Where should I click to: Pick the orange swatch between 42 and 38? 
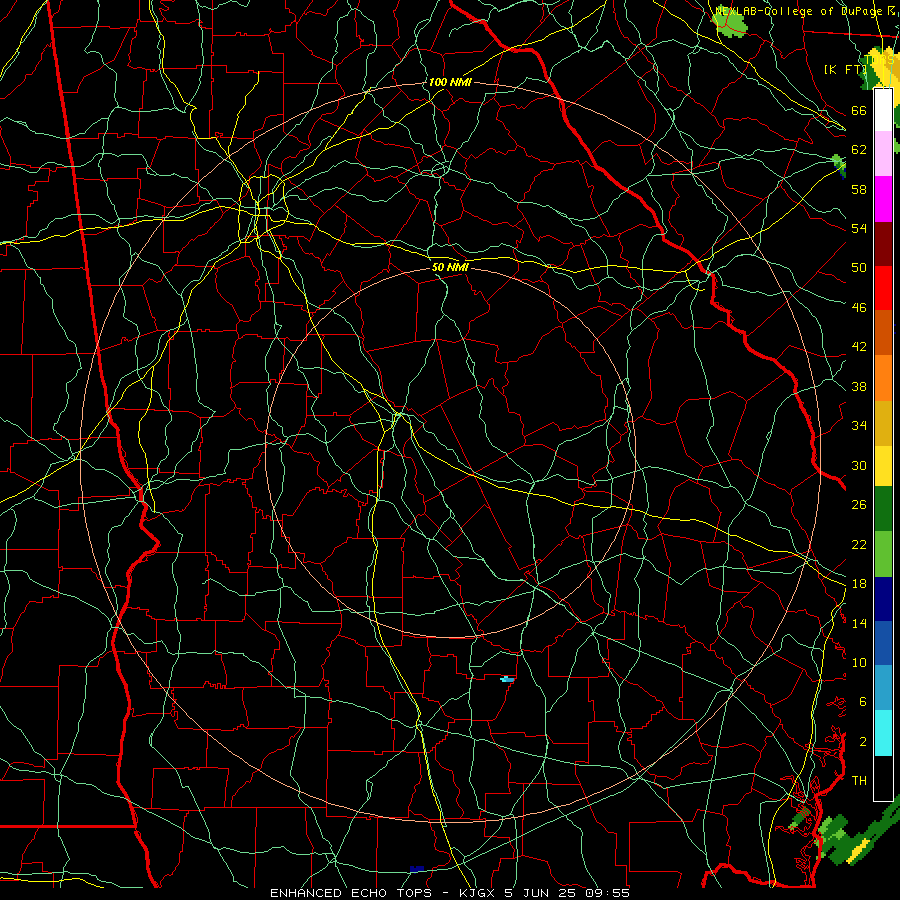(883, 378)
